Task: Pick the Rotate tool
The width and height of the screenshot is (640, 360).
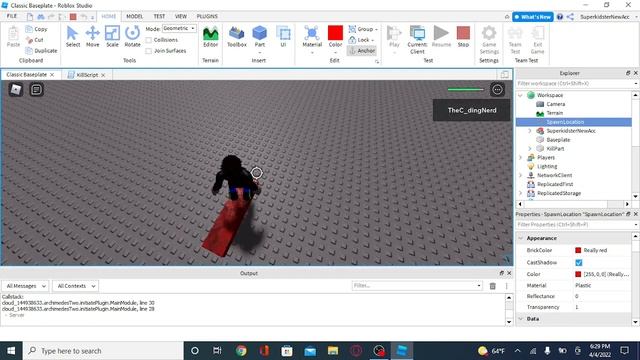Action: tap(132, 36)
